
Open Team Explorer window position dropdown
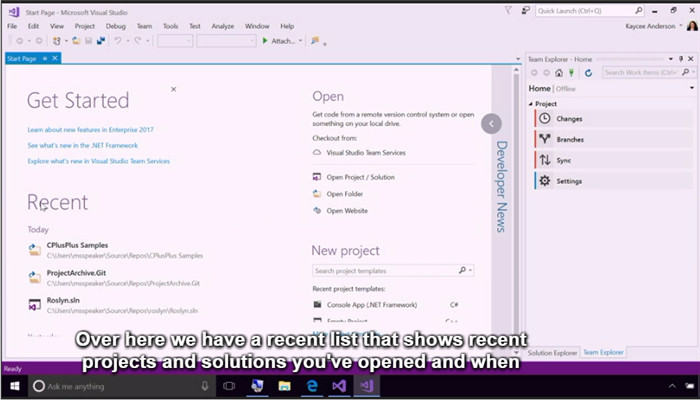[671, 59]
